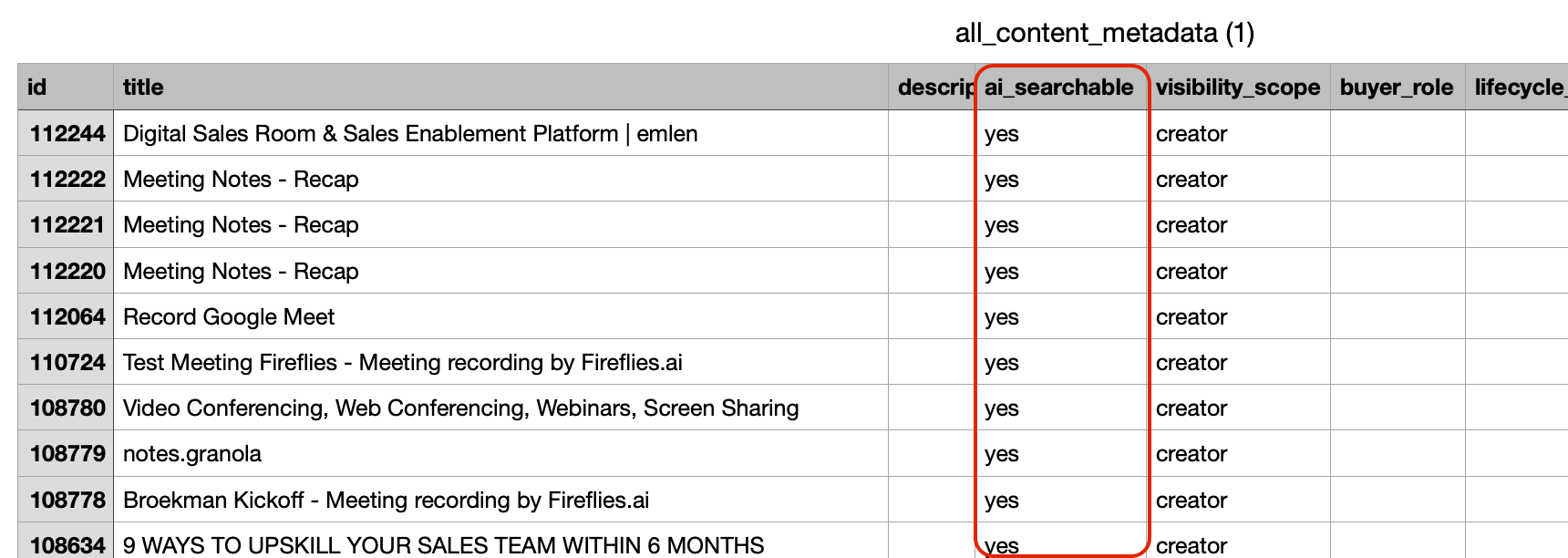
Task: Select the Digital Sales Room title cell
Action: click(x=410, y=134)
